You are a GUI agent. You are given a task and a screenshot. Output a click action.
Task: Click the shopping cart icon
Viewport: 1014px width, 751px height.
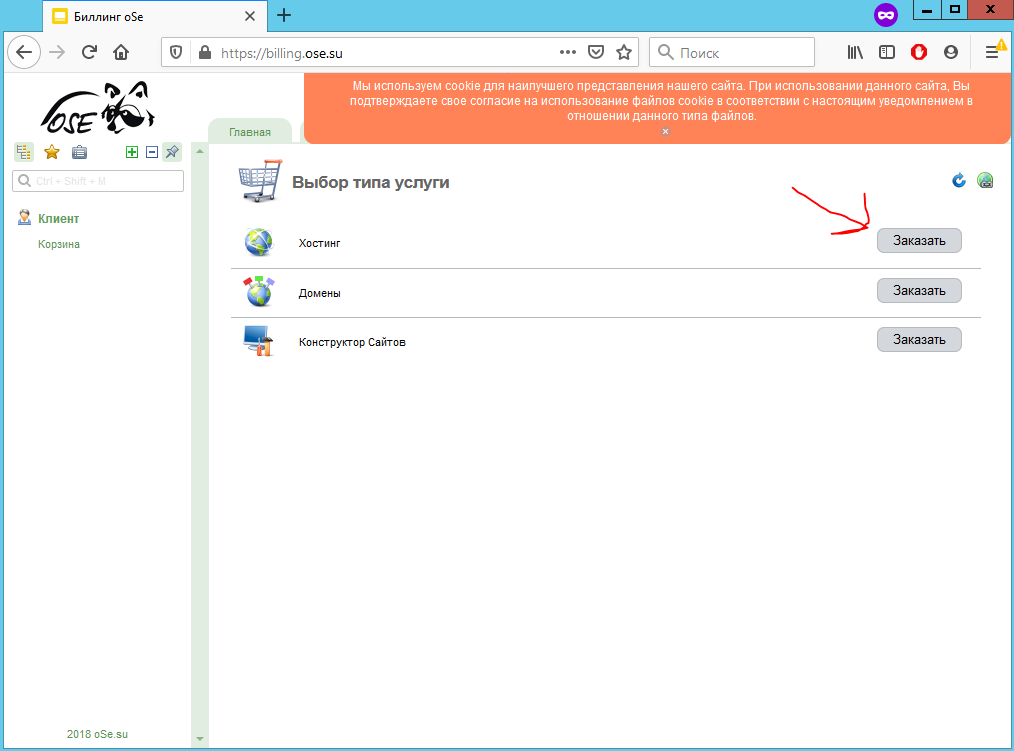[x=260, y=181]
